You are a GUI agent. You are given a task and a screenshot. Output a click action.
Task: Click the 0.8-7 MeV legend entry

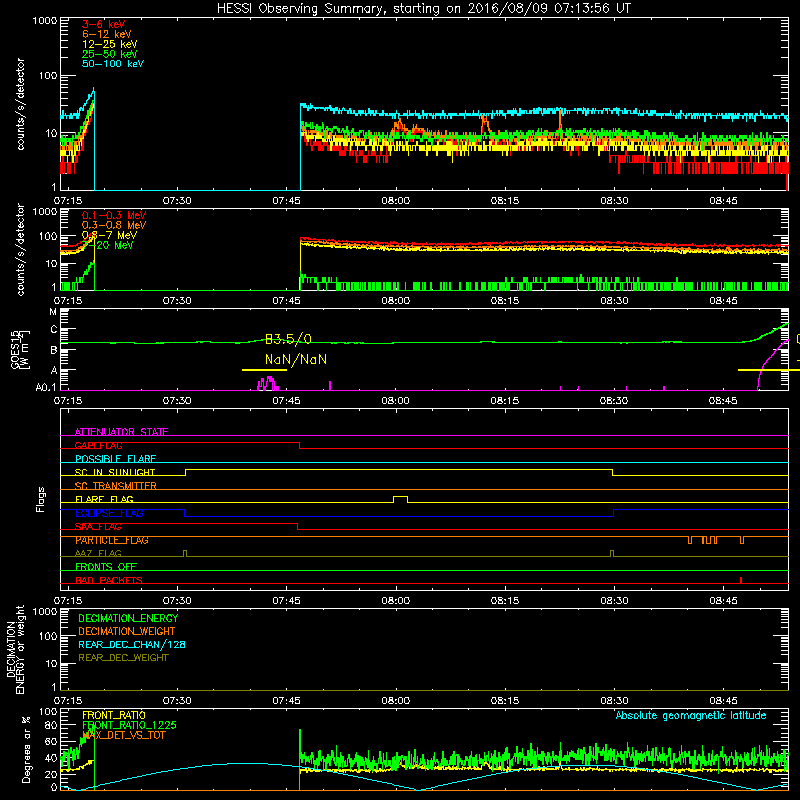tap(110, 235)
